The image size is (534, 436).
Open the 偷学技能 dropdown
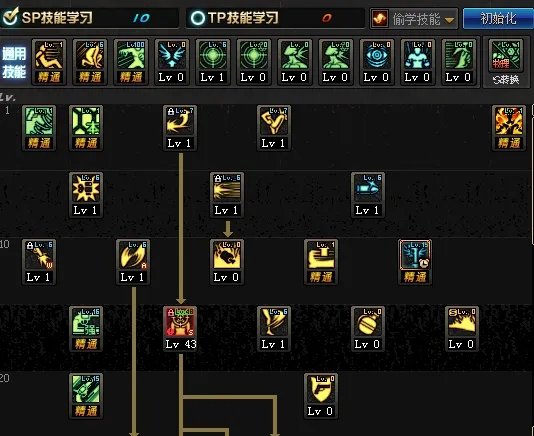414,19
